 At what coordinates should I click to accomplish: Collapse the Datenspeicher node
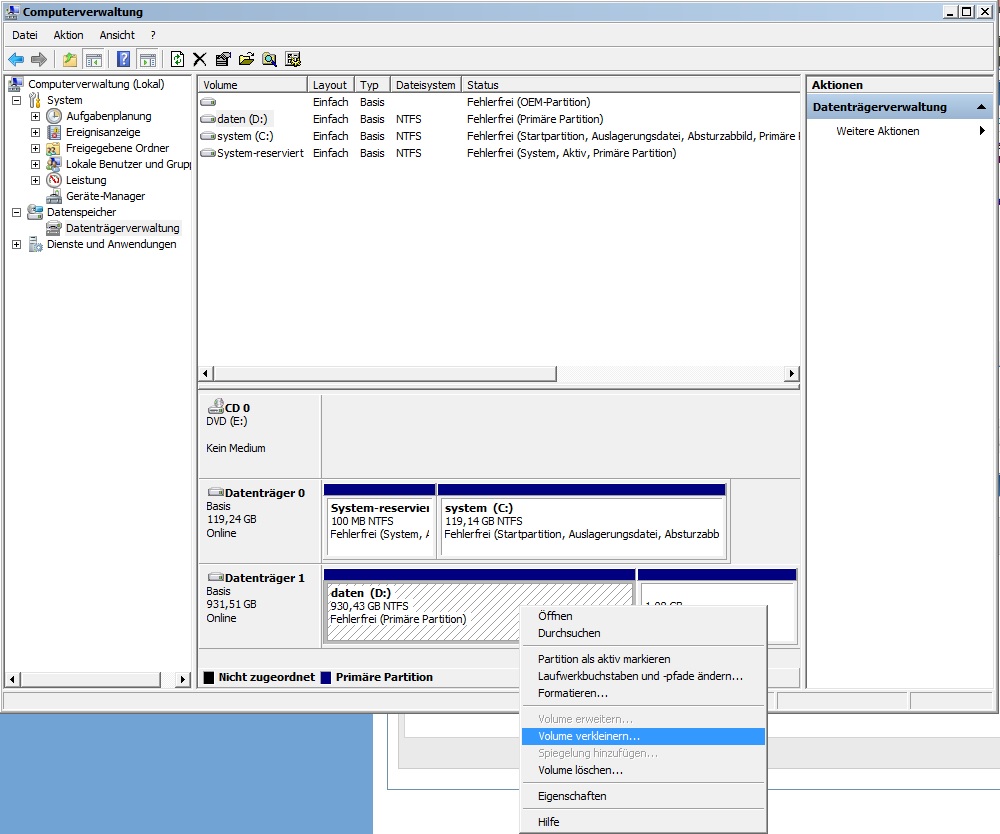pyautogui.click(x=17, y=212)
